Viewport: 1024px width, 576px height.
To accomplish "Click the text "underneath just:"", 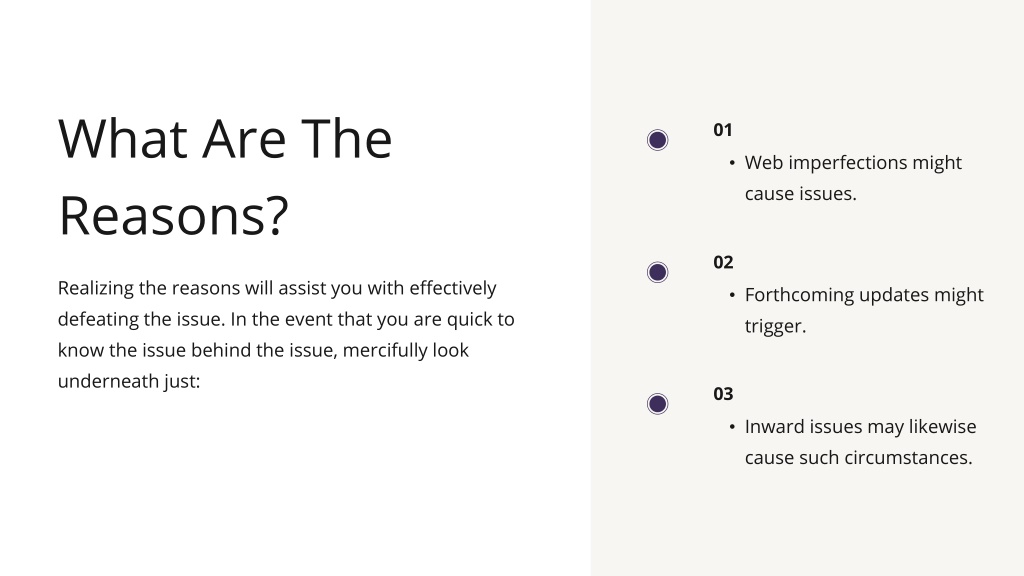I will click(129, 381).
